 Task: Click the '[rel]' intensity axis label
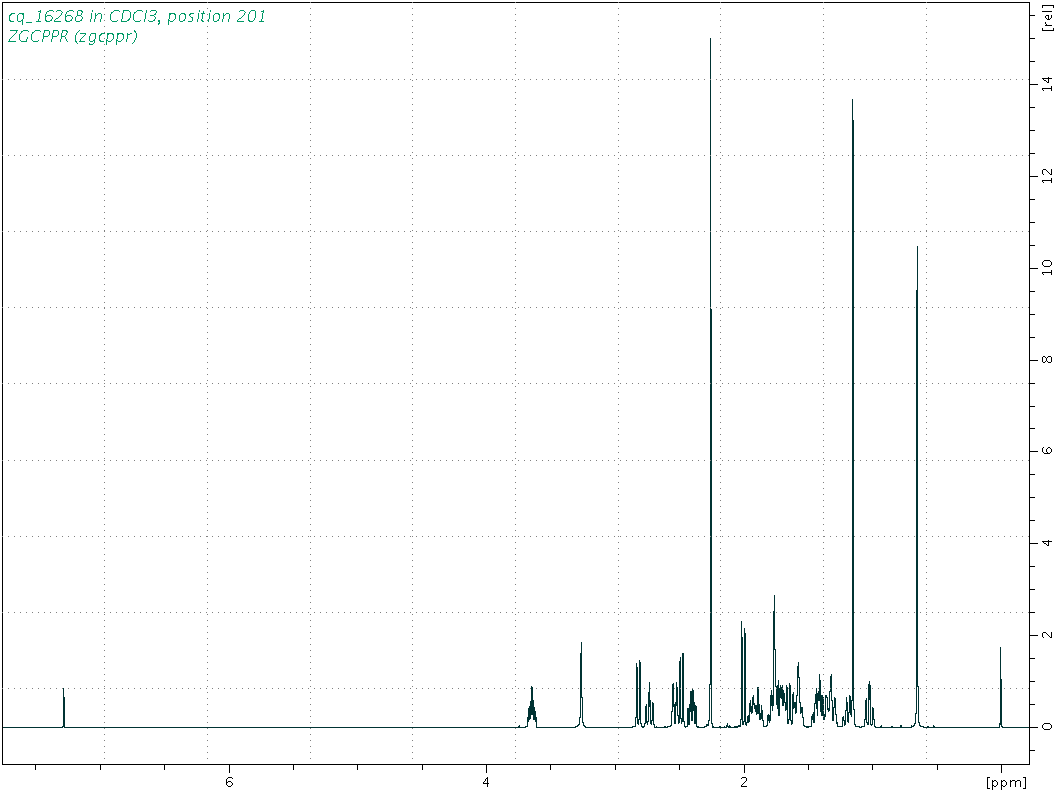[x=1048, y=20]
